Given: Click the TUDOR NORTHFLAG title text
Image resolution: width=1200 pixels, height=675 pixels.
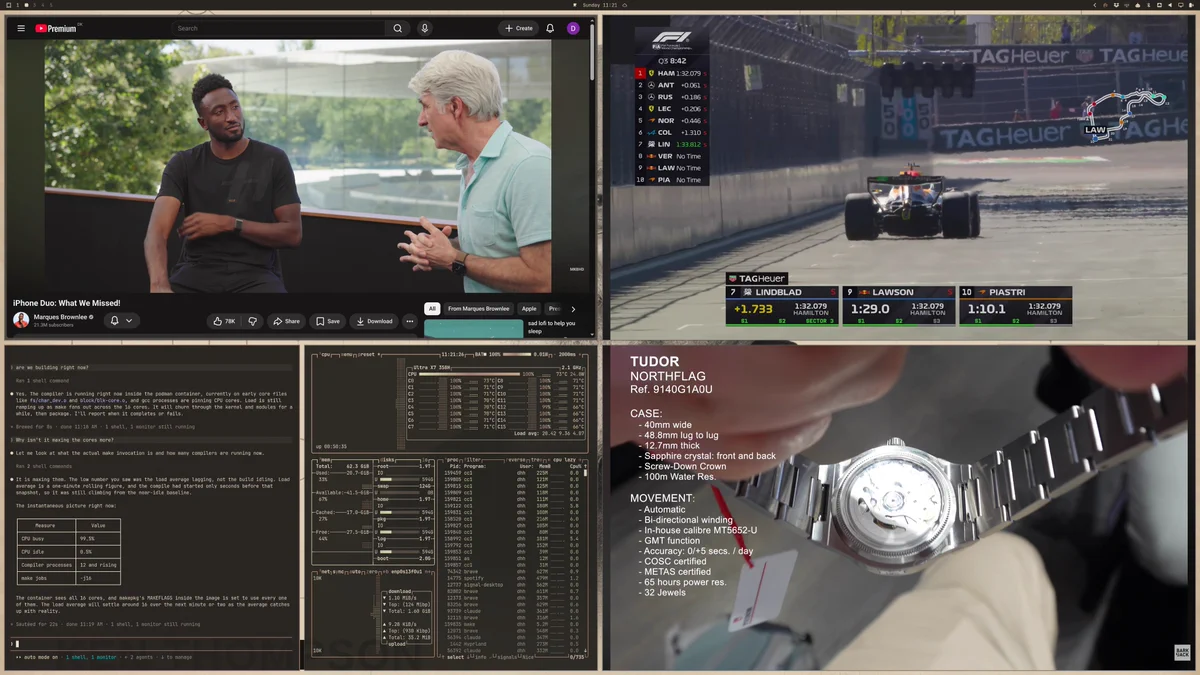Looking at the screenshot, I should 669,369.
